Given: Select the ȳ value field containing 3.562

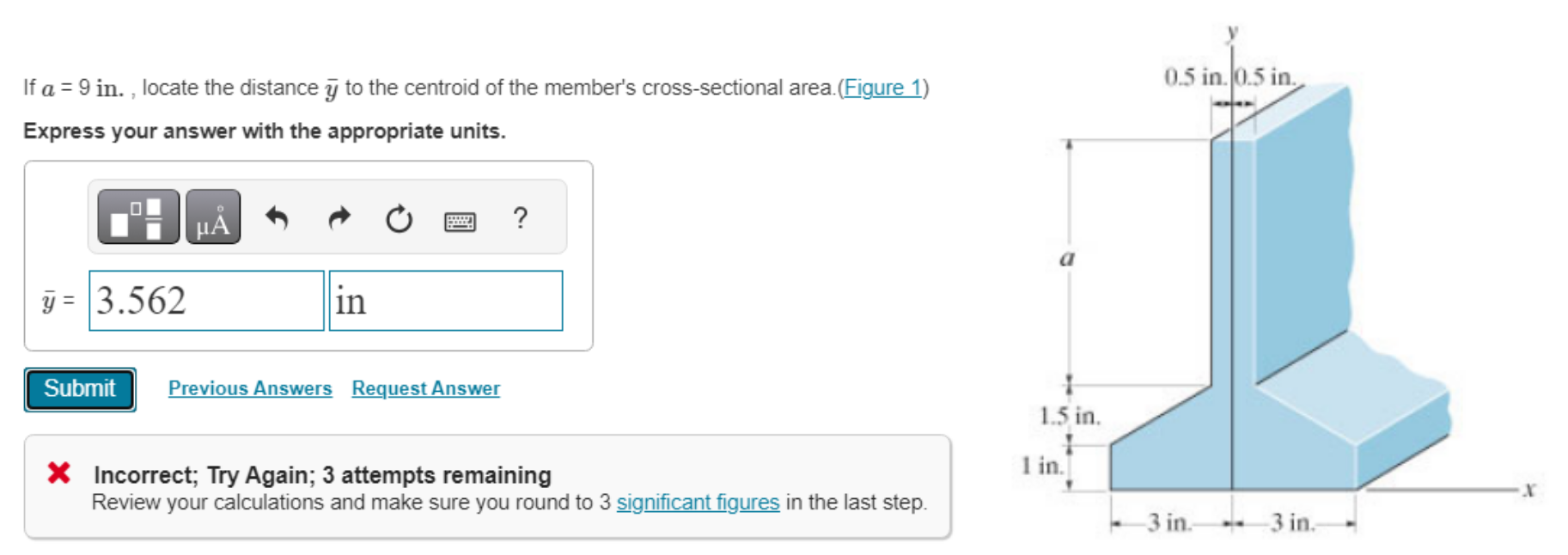Looking at the screenshot, I should (x=205, y=300).
